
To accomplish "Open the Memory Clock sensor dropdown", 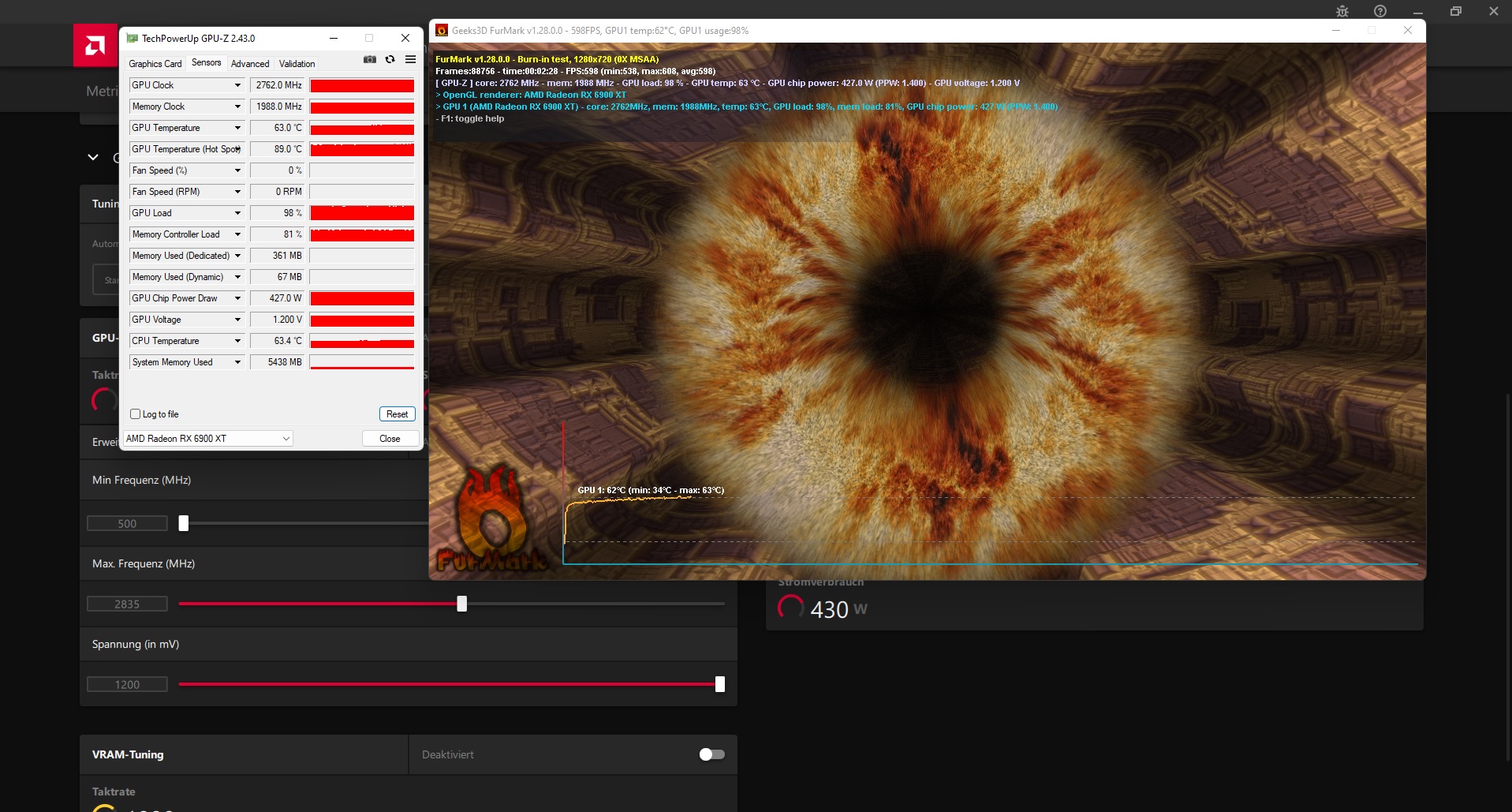I will point(237,107).
